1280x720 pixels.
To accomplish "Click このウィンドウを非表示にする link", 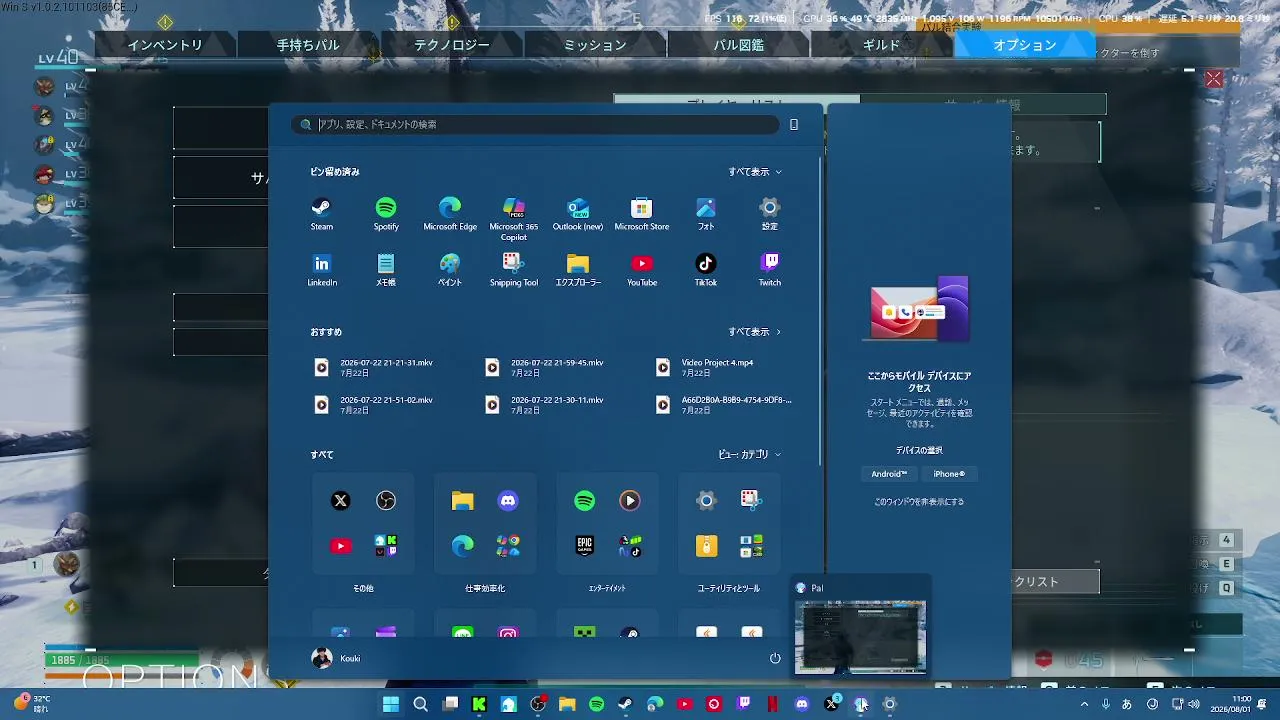I will [919, 502].
